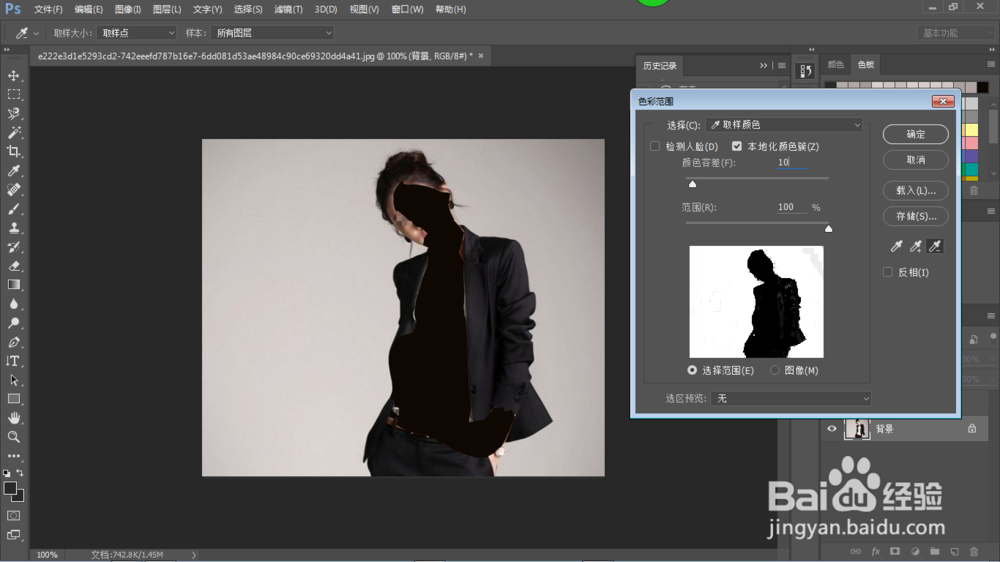
Task: Select the 背景 layer thumbnail
Action: pyautogui.click(x=857, y=429)
